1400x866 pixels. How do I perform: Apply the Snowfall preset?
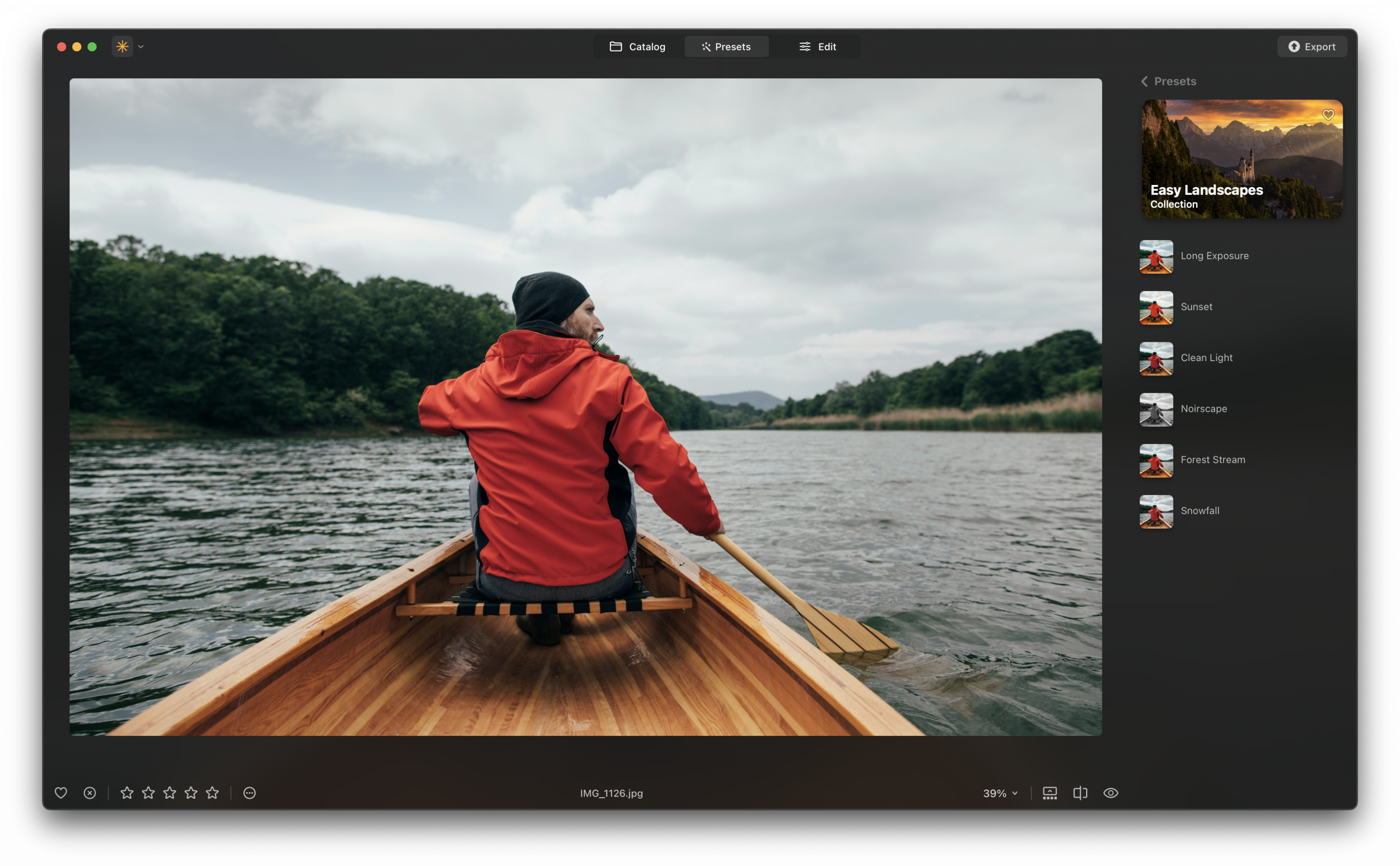pos(1240,511)
